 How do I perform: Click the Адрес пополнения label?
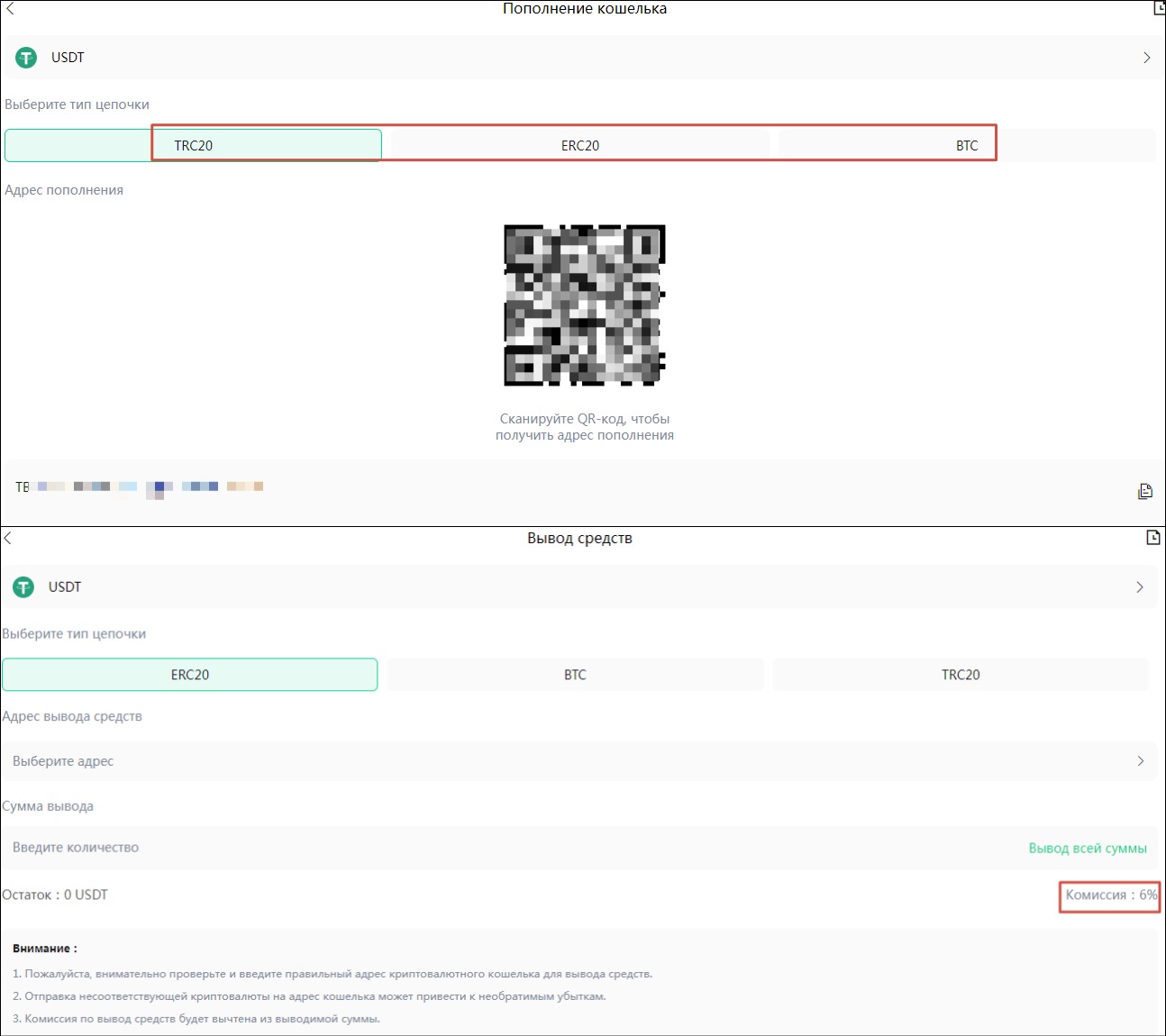[x=64, y=190]
